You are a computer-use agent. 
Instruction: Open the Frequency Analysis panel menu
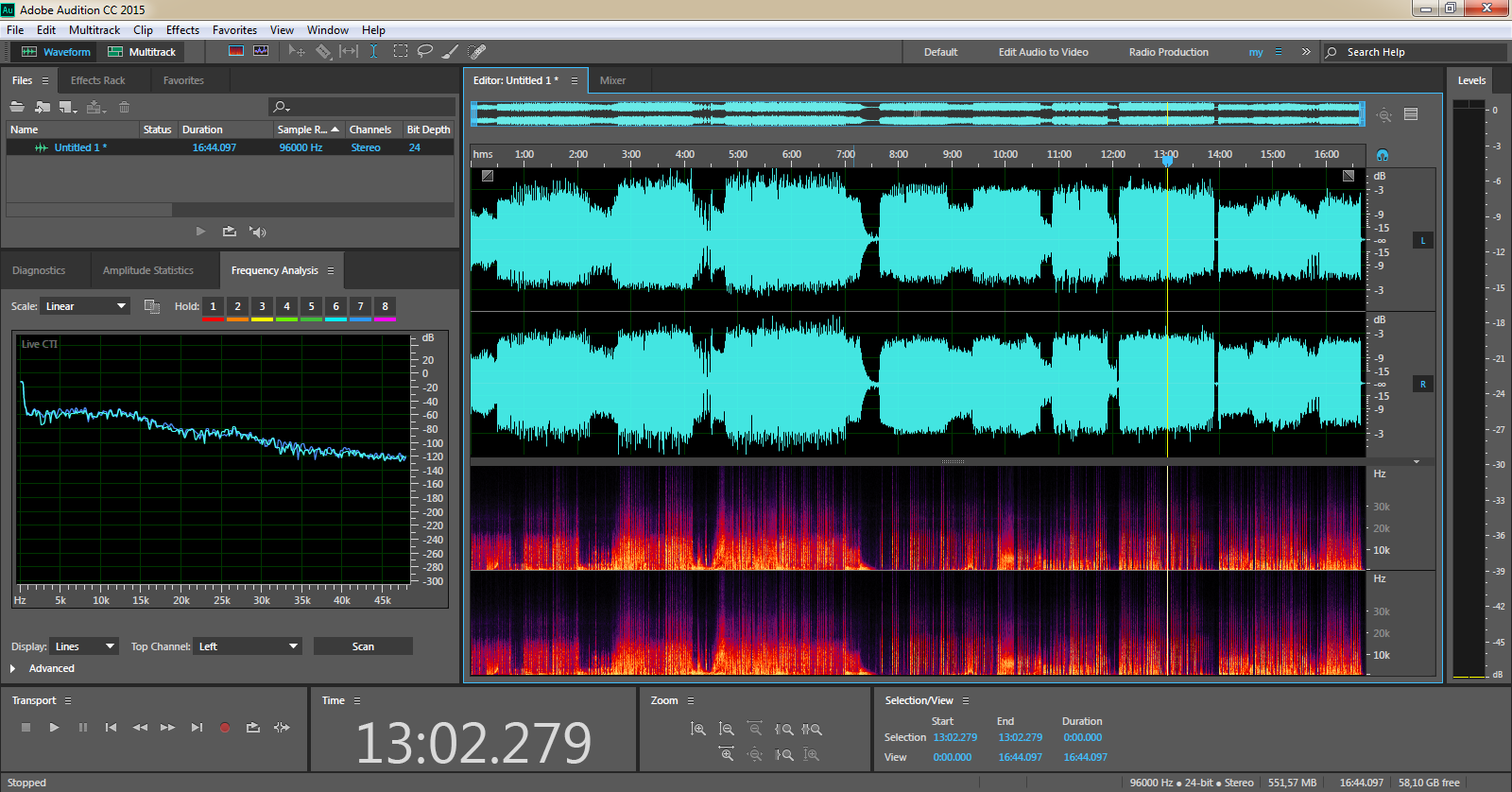point(331,270)
